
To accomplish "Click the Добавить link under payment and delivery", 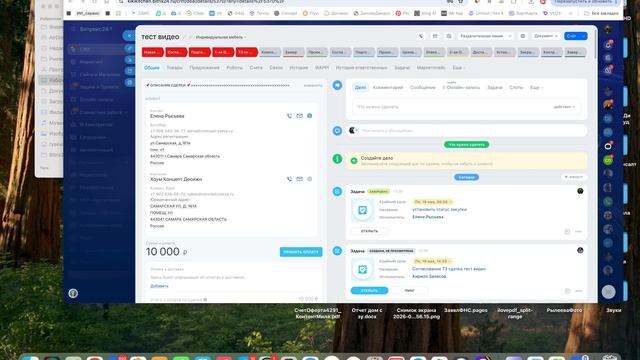I will coord(159,286).
